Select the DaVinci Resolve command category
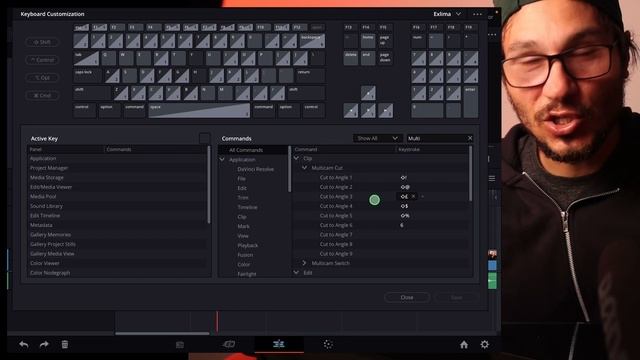The height and width of the screenshot is (360, 640). [x=256, y=169]
